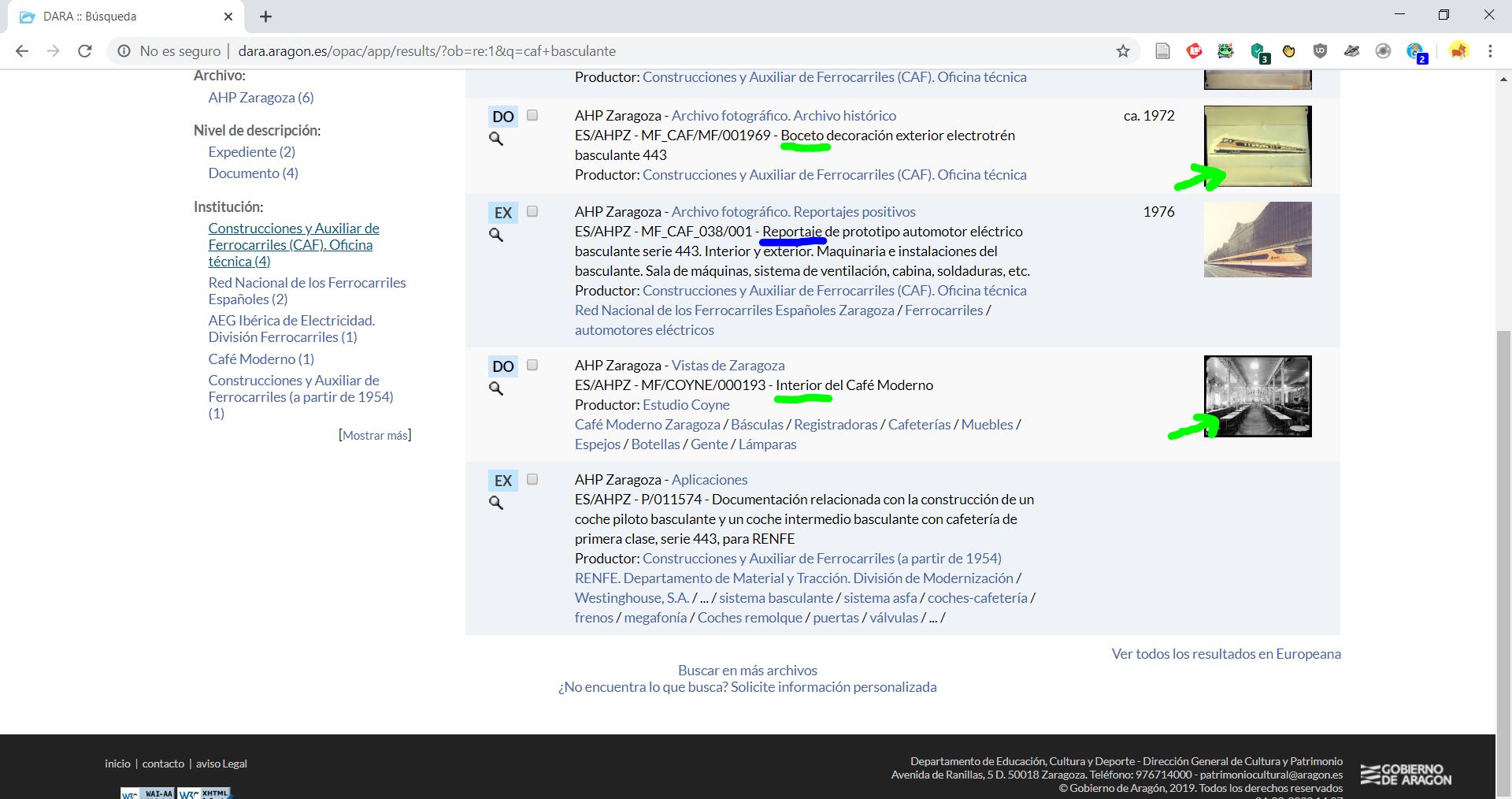Check the box for Interior del Café Moderno
This screenshot has width=1512, height=799.
[x=532, y=365]
